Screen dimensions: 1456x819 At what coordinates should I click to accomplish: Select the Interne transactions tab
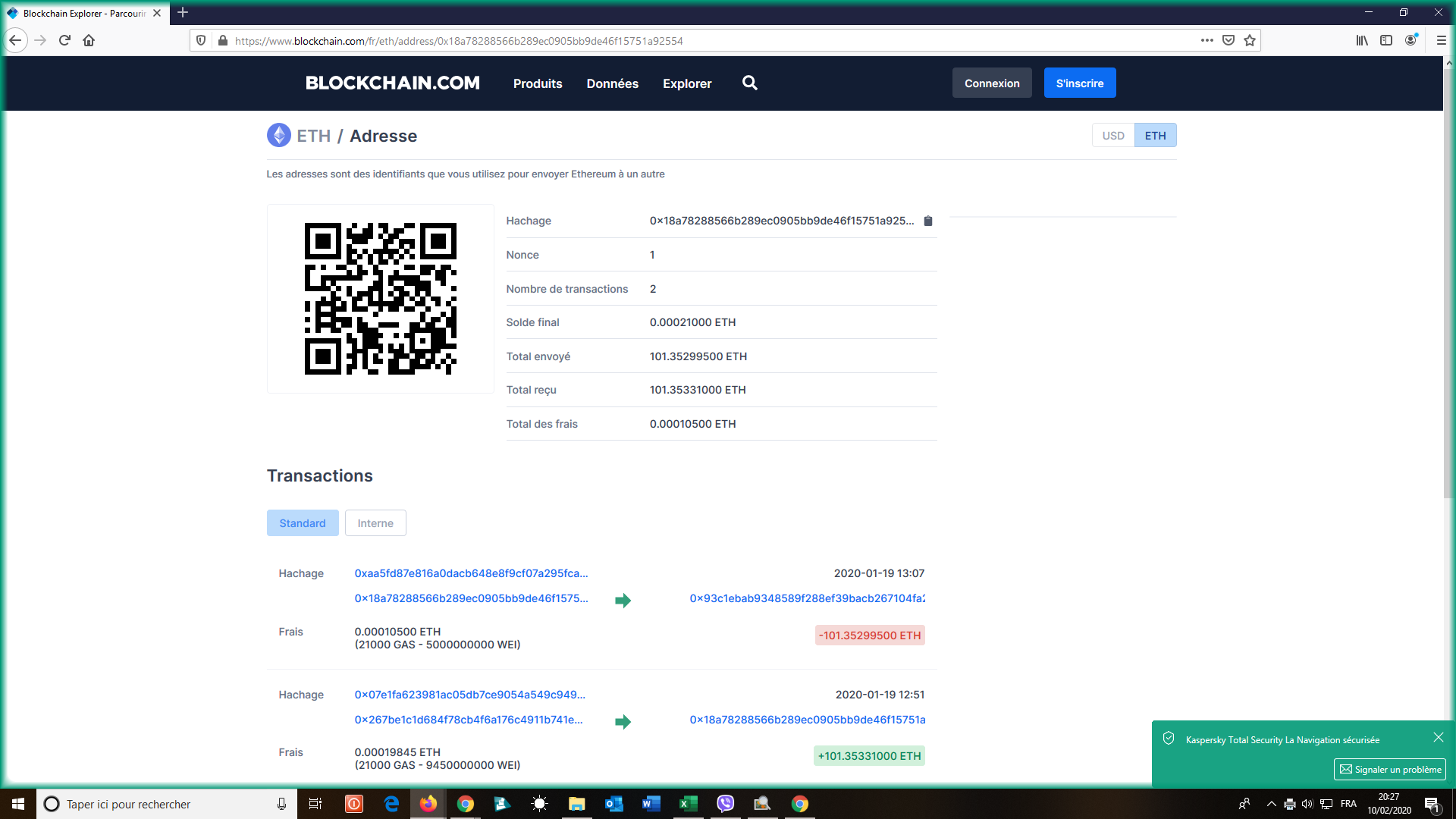click(x=375, y=523)
